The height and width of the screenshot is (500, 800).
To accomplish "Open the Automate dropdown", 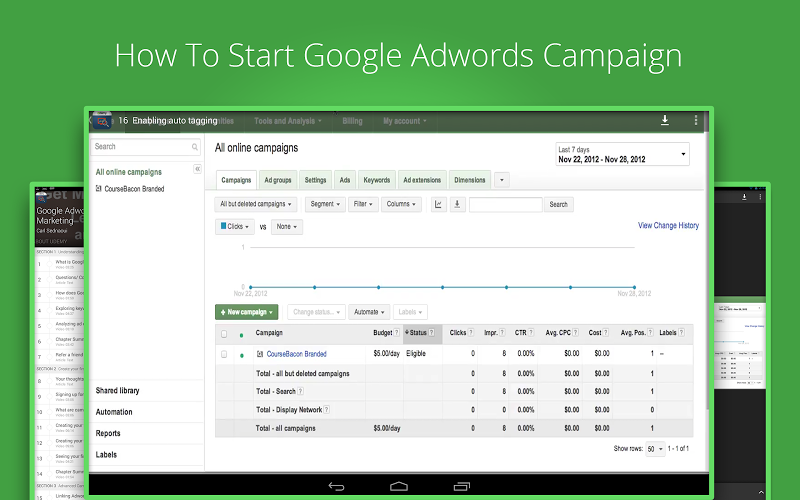I will coord(369,312).
